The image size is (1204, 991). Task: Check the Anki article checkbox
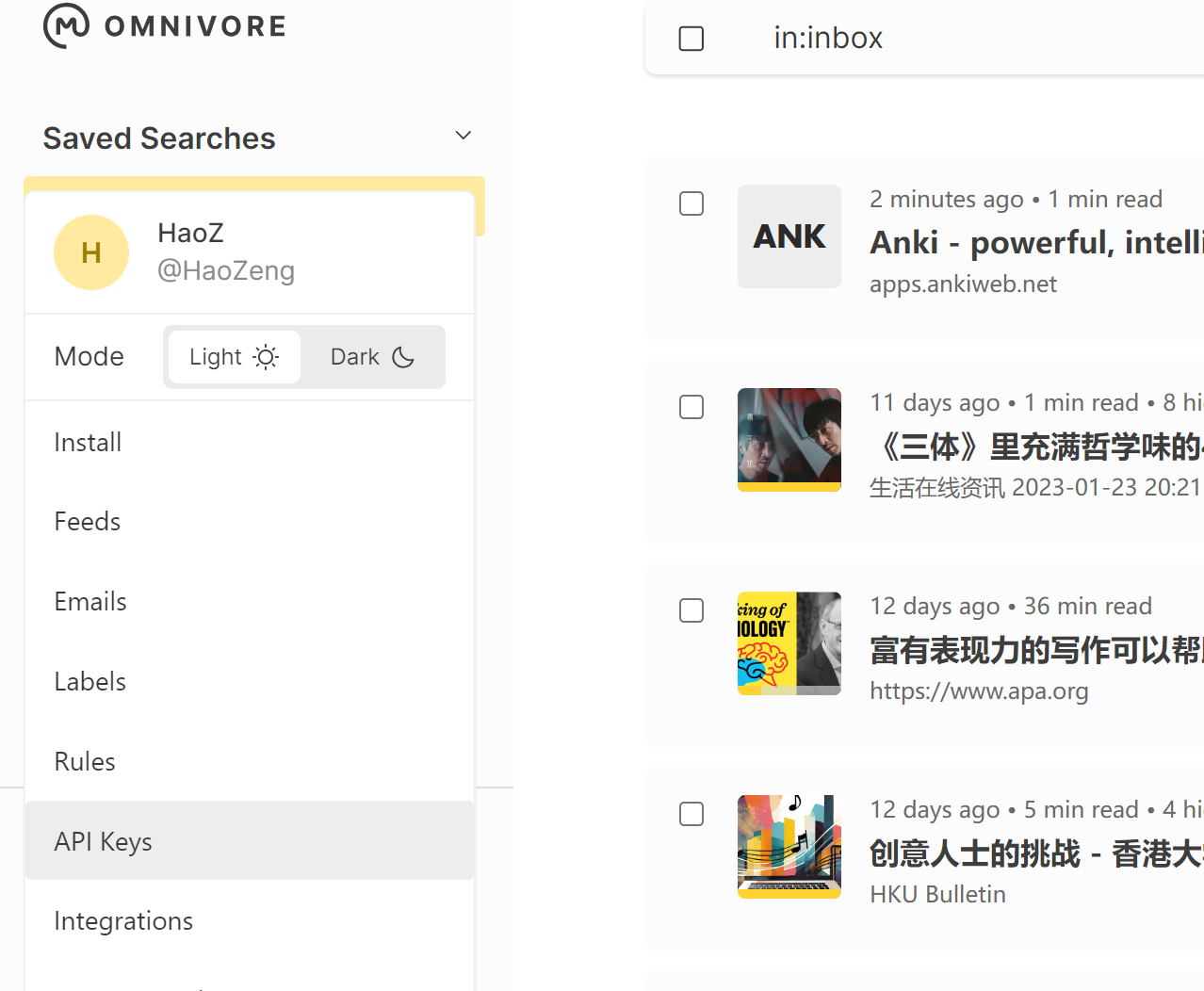691,203
